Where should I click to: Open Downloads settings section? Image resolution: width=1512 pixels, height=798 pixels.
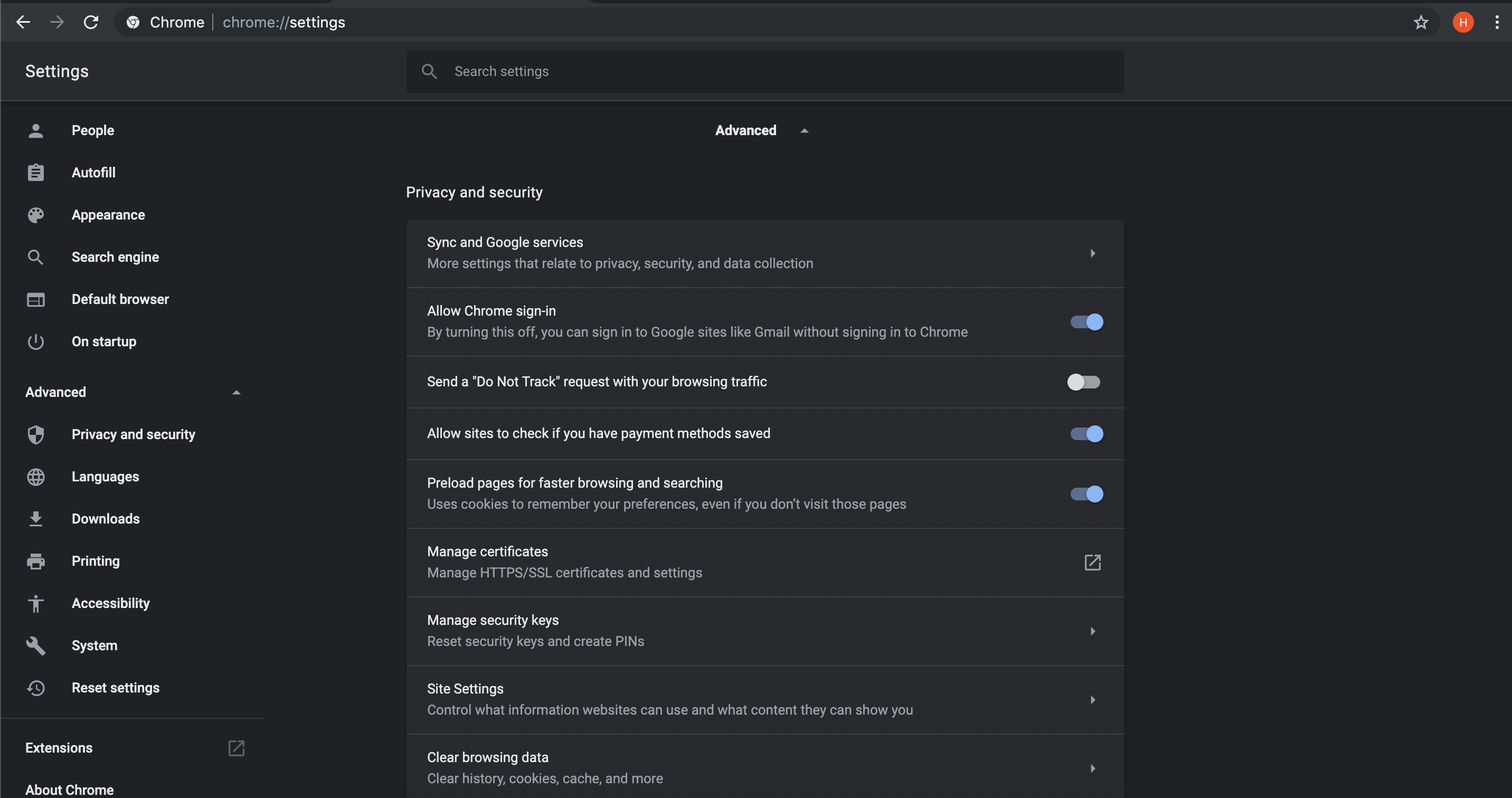(106, 519)
